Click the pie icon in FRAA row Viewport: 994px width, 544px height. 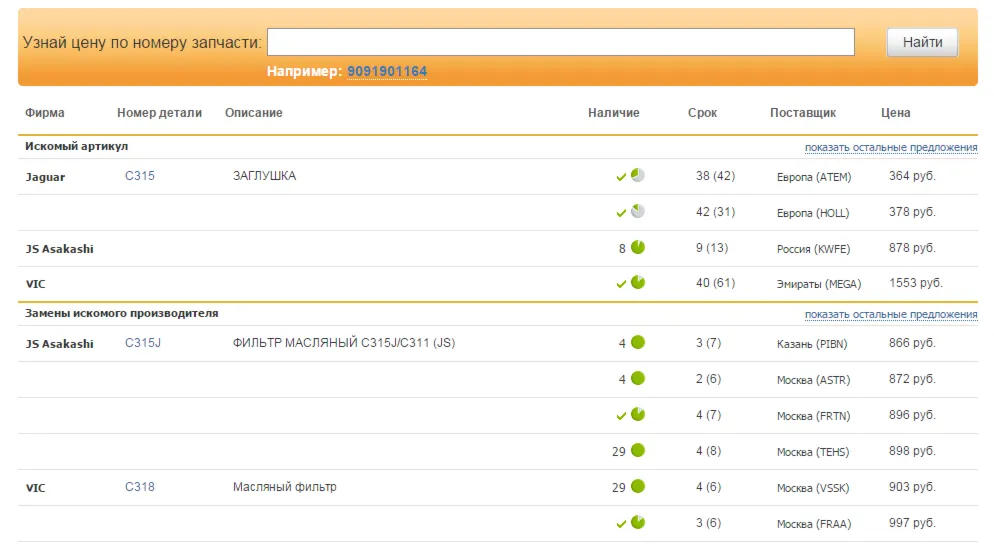coord(638,522)
